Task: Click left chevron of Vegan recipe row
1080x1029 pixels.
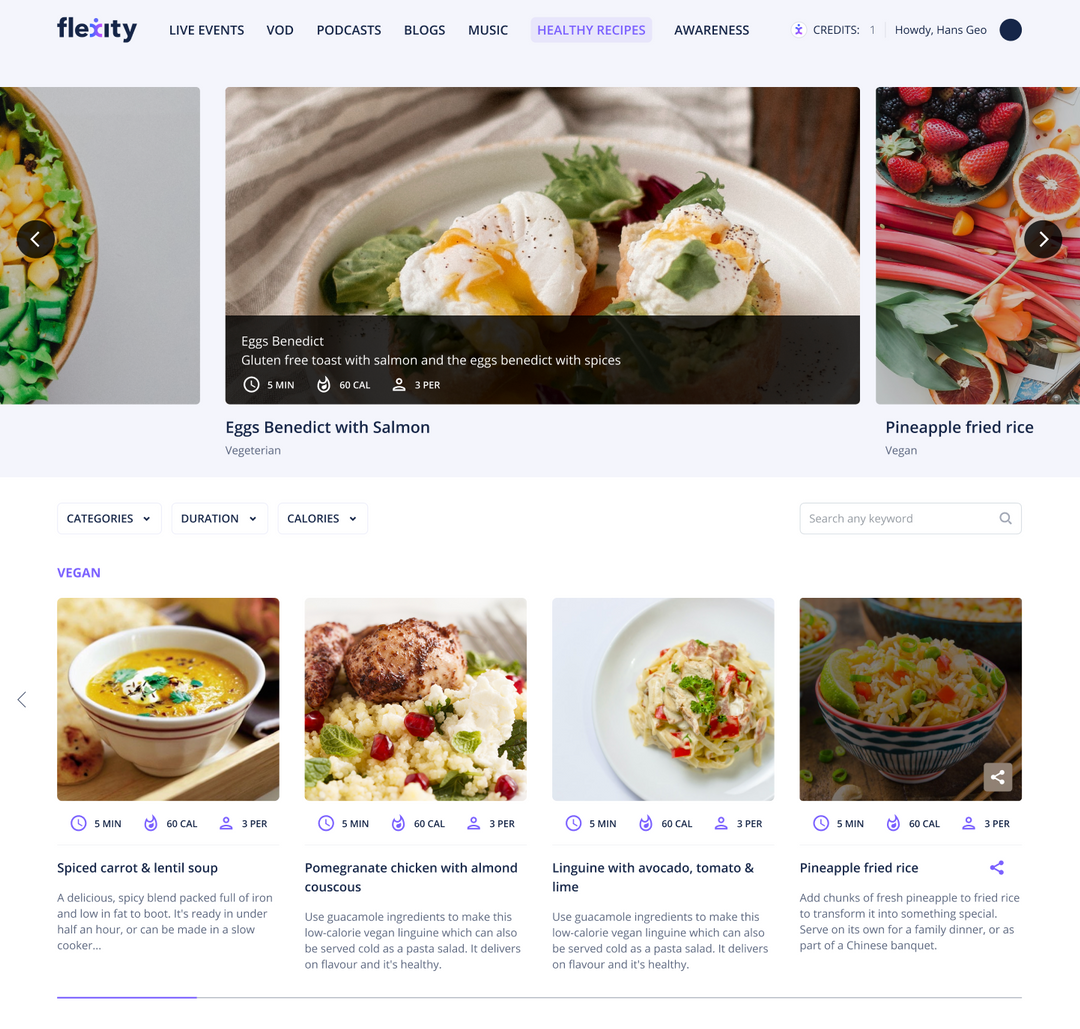Action: pyautogui.click(x=22, y=700)
